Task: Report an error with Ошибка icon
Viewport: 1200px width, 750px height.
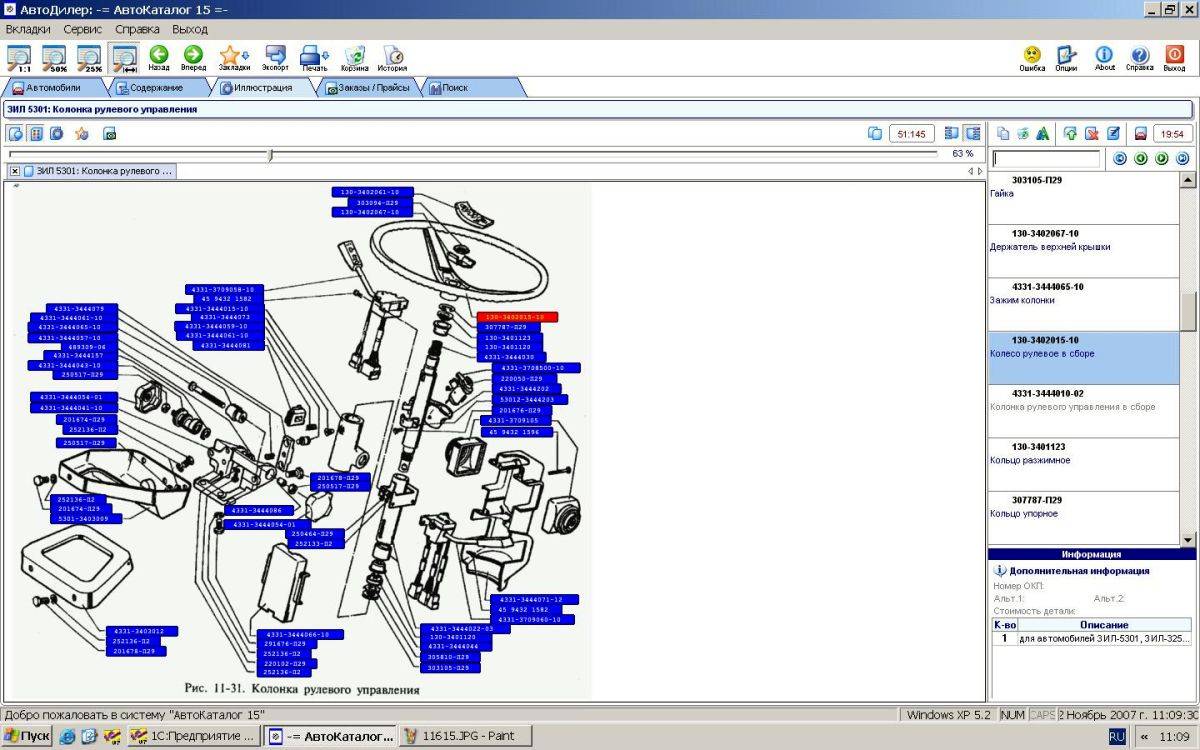Action: 1032,57
